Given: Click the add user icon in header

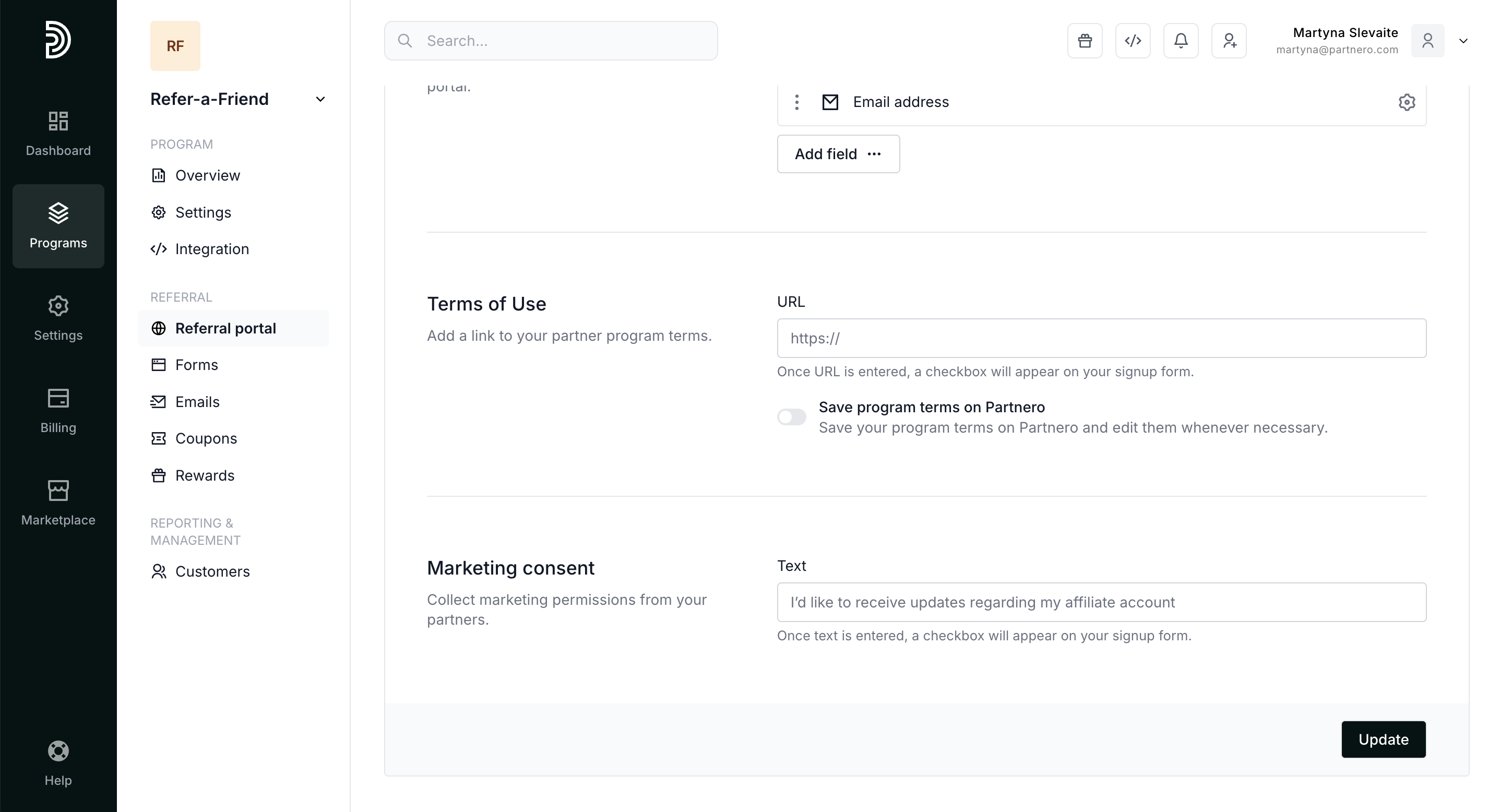Looking at the screenshot, I should 1229,41.
